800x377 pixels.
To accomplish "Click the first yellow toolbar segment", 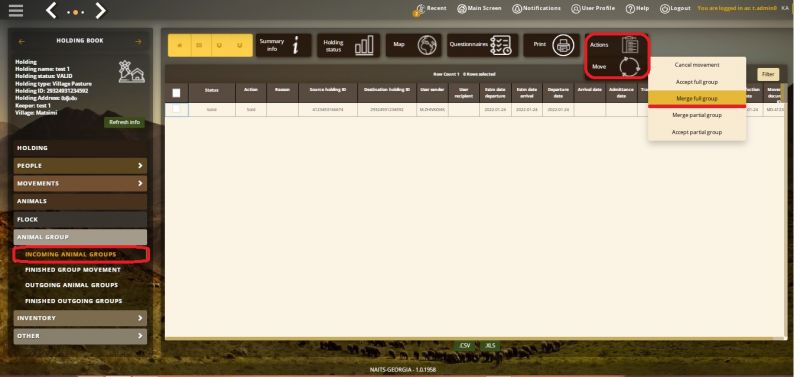I will coord(180,45).
